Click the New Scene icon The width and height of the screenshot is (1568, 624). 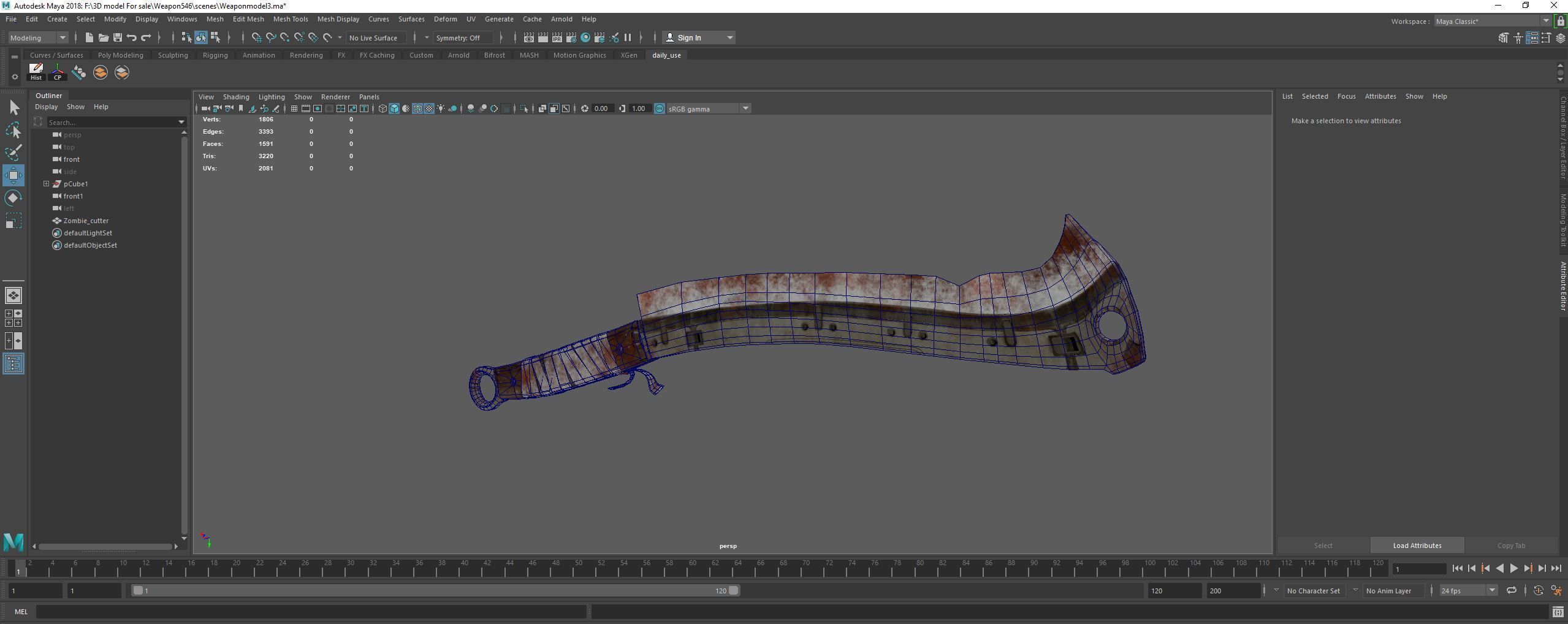[x=89, y=37]
